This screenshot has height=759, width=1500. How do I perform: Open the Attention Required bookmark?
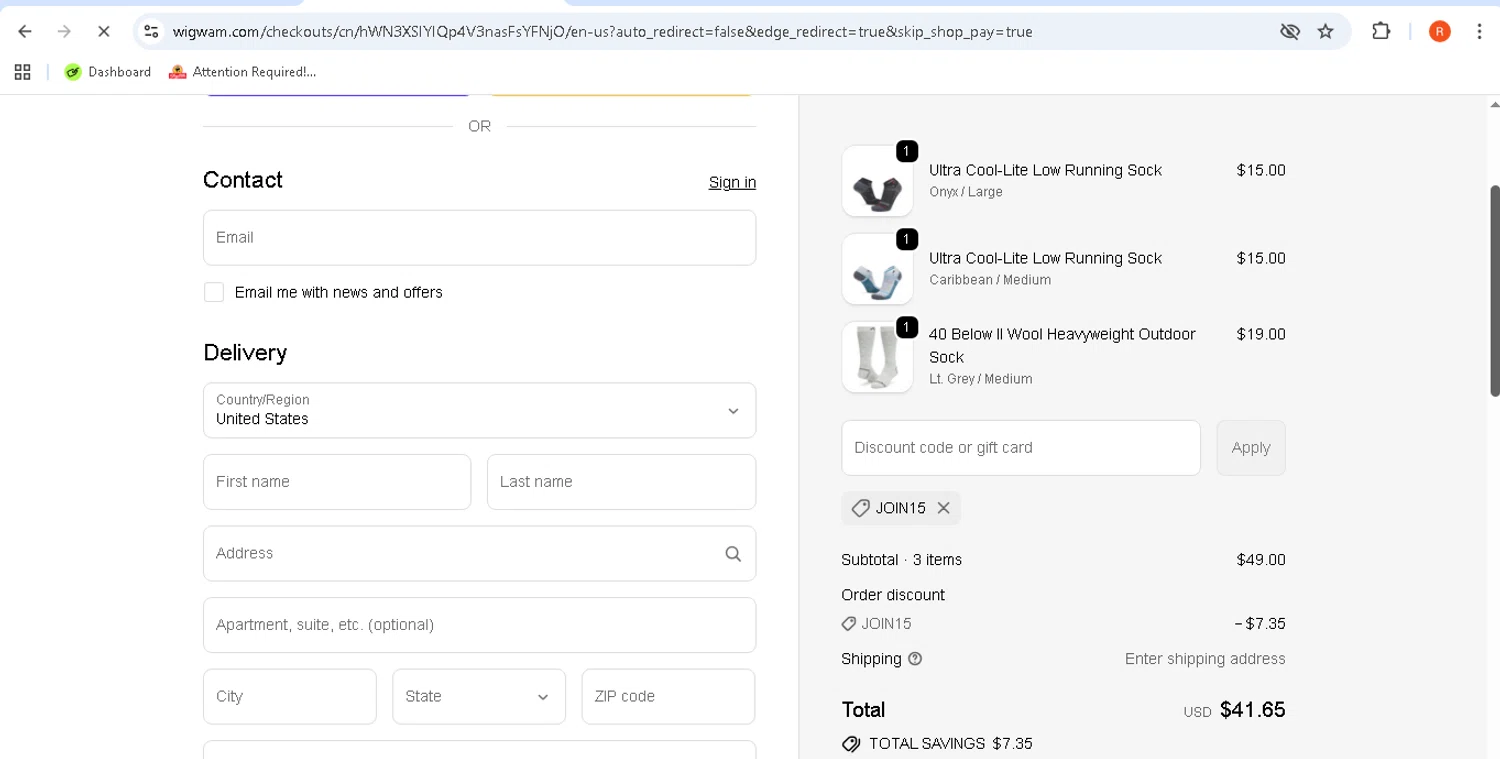pyautogui.click(x=243, y=72)
